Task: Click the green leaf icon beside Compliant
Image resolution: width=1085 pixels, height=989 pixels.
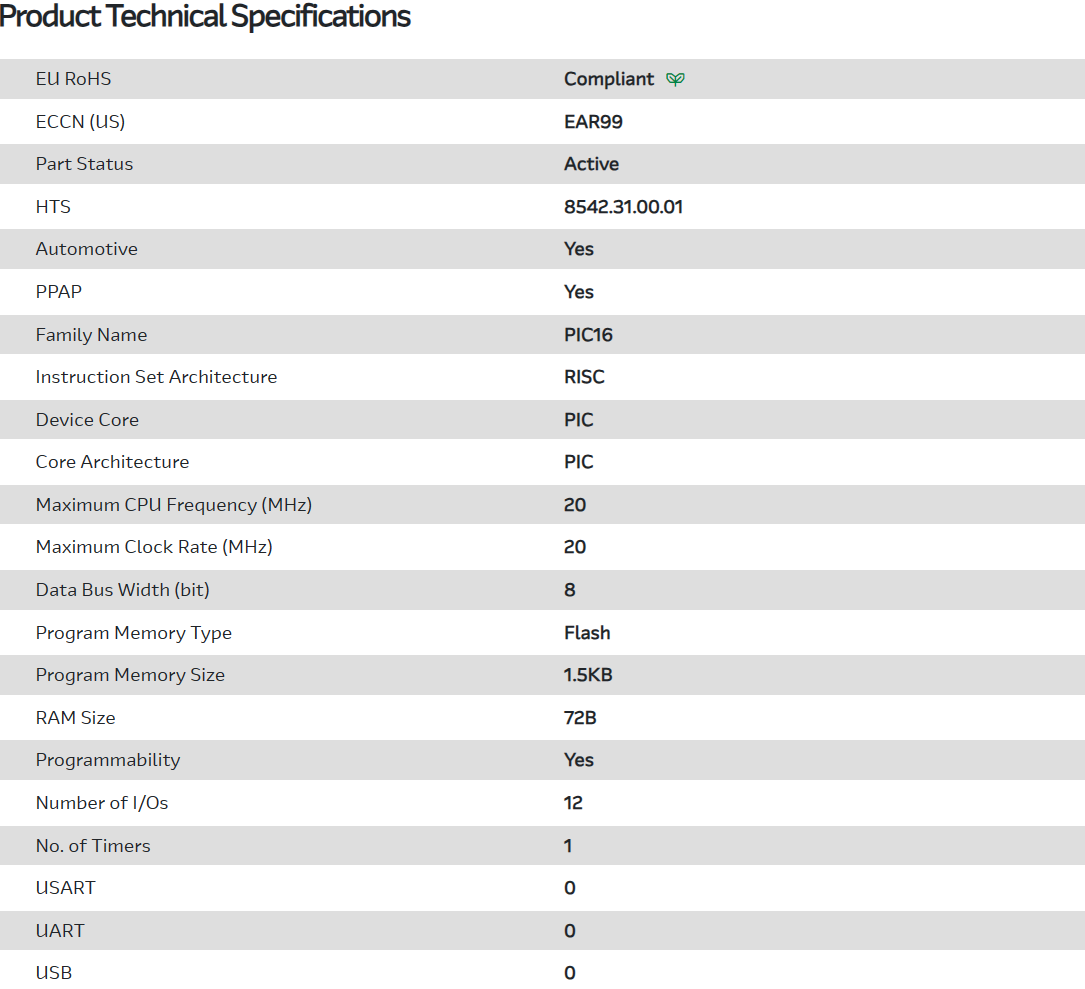Action: [x=676, y=79]
